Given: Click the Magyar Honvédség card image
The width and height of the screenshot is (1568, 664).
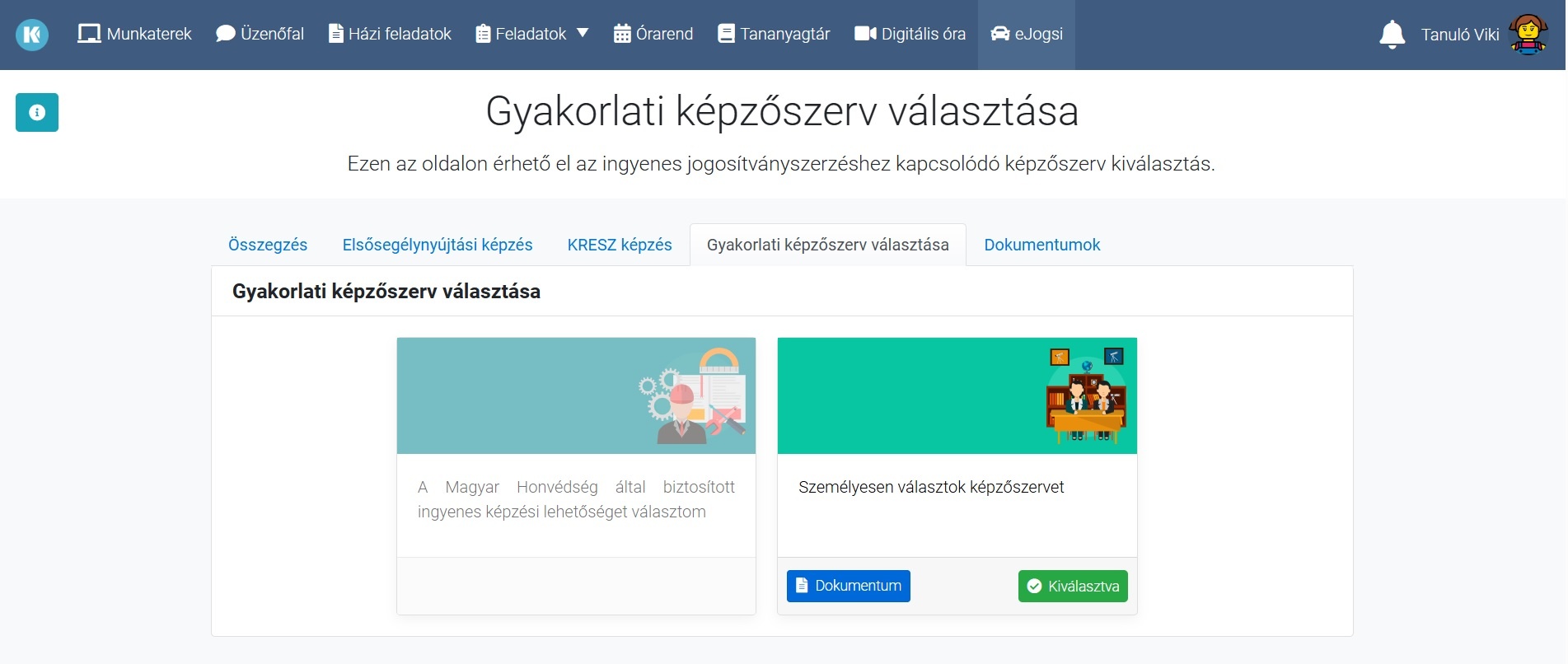Looking at the screenshot, I should 576,395.
